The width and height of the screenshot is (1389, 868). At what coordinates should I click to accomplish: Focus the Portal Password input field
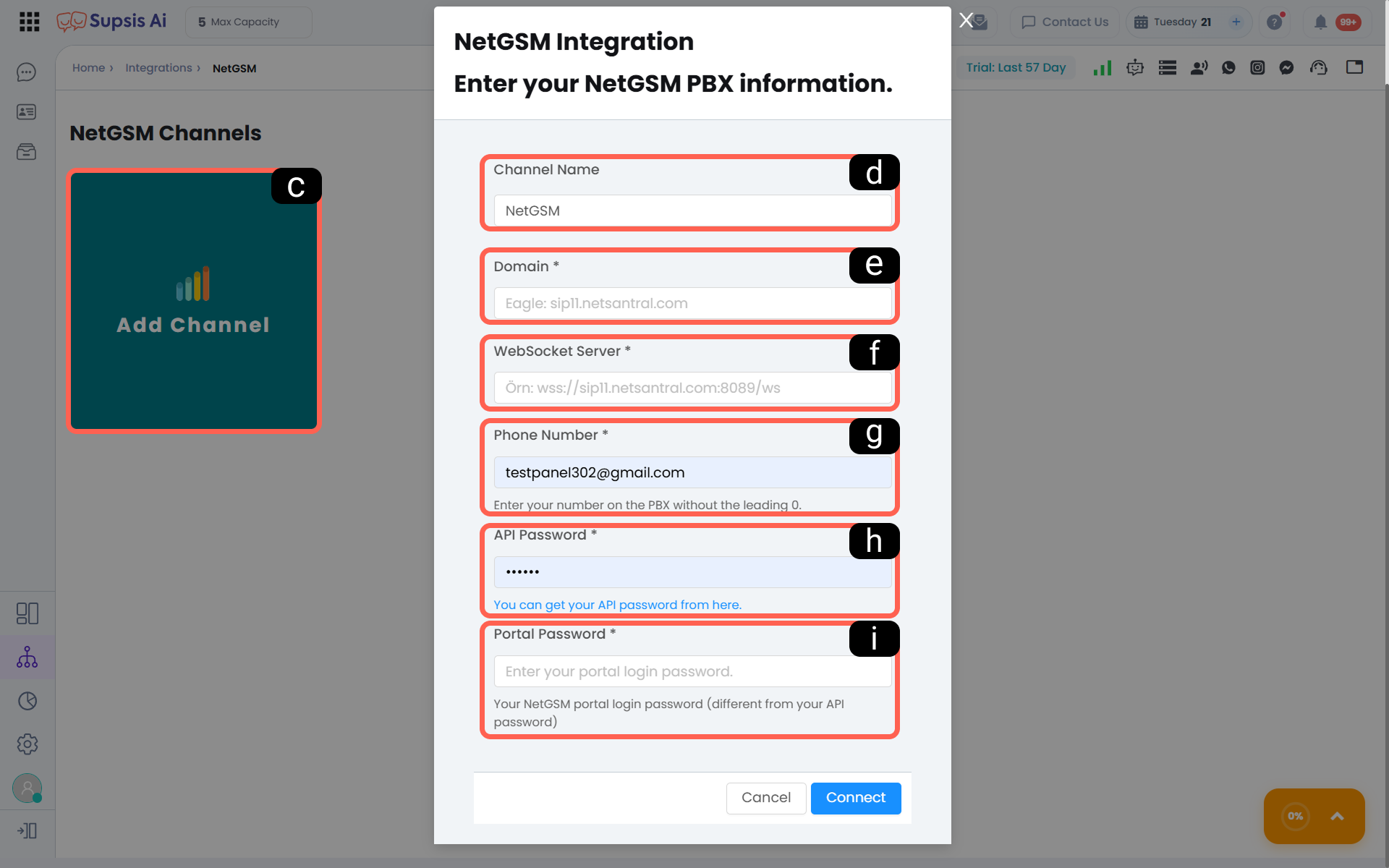tap(692, 672)
